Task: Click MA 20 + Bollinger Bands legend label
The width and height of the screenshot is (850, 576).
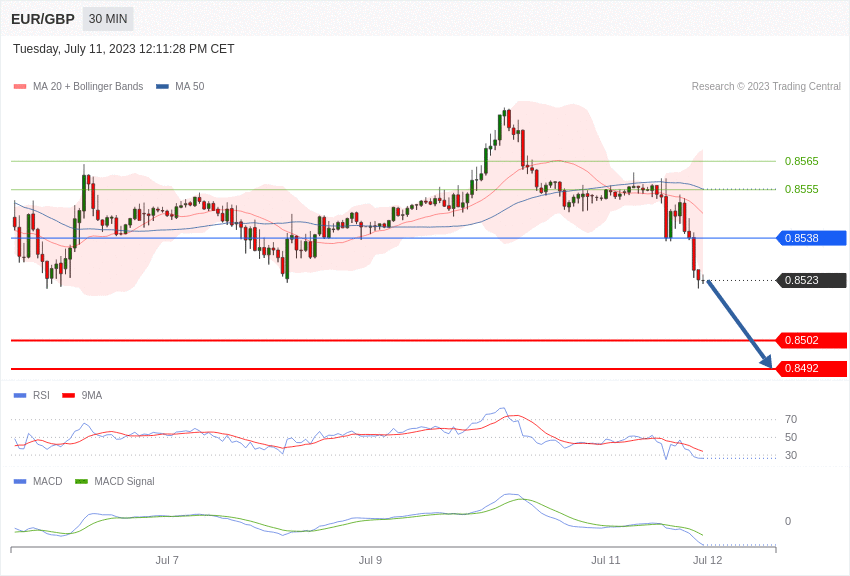Action: 88,87
